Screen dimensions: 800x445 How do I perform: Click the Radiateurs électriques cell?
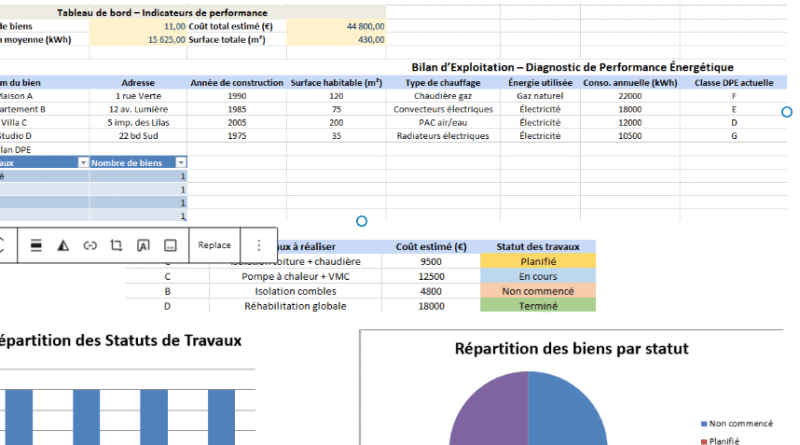point(443,136)
